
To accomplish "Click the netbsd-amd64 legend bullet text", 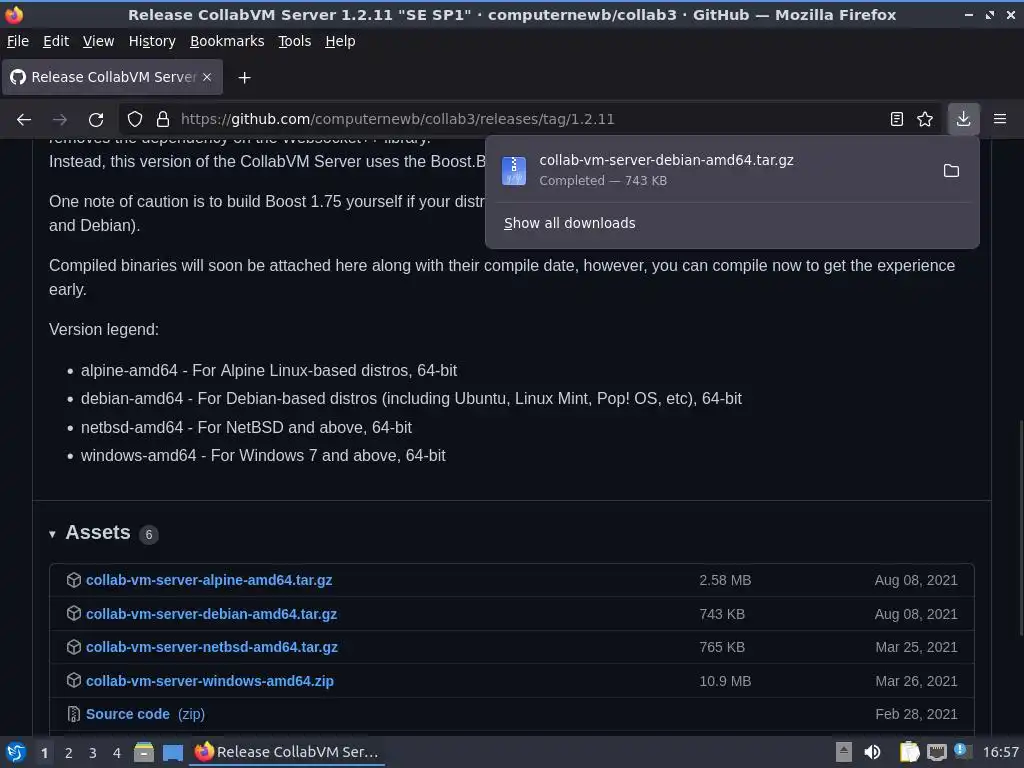I will pyautogui.click(x=246, y=427).
